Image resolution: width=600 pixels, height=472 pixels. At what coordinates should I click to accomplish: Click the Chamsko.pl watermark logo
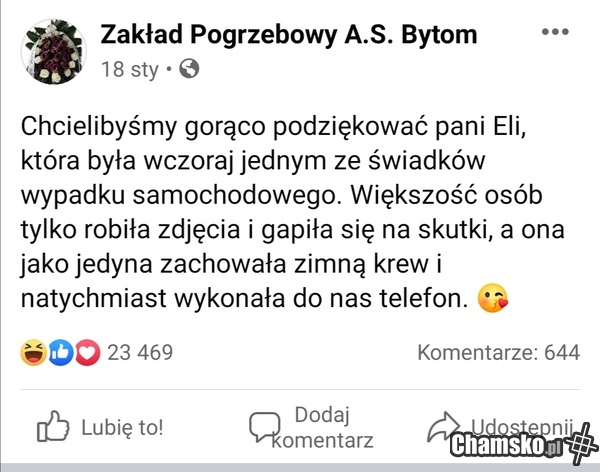pos(506,446)
